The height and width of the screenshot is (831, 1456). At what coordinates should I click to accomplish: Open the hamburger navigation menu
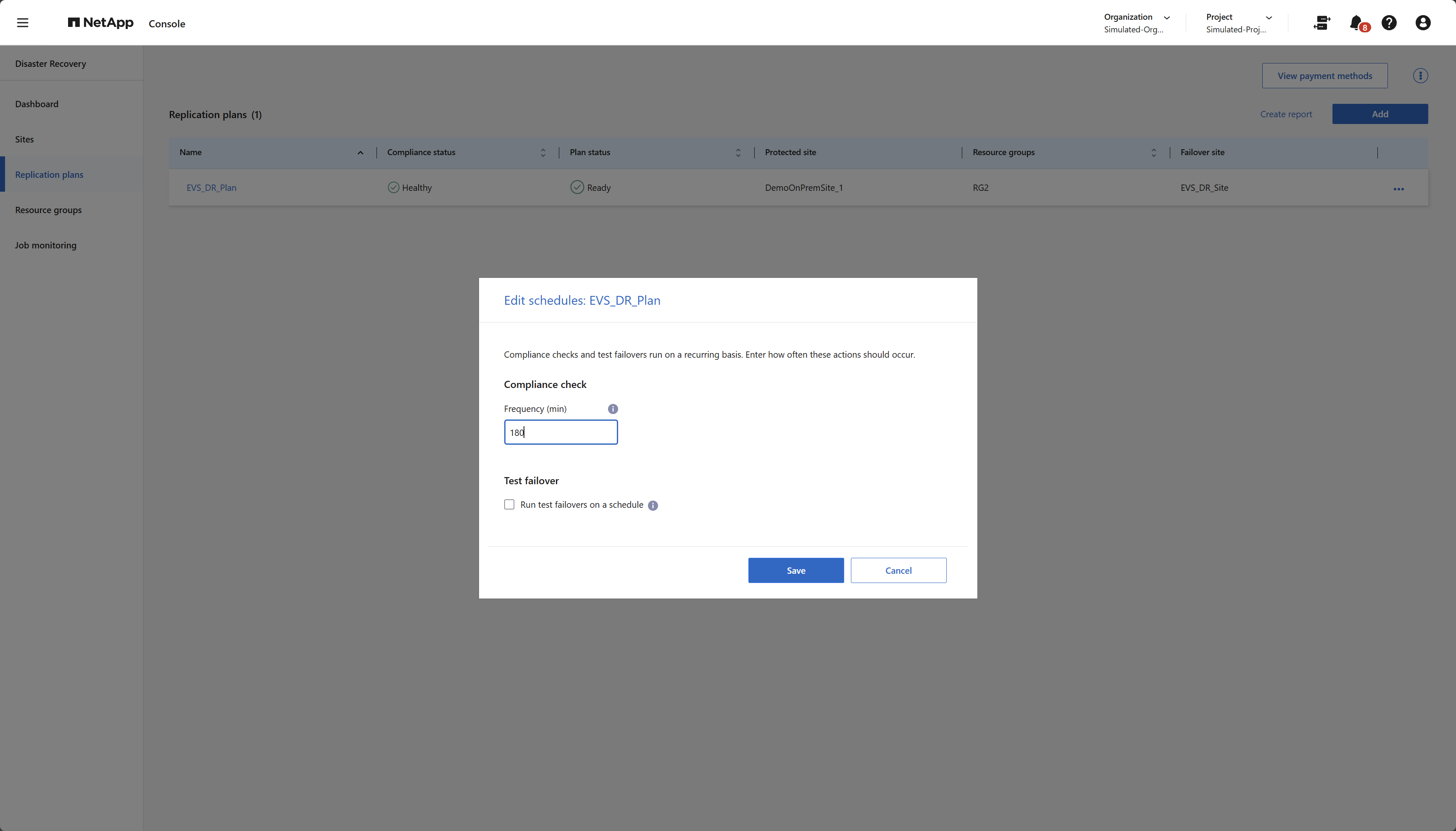(22, 23)
